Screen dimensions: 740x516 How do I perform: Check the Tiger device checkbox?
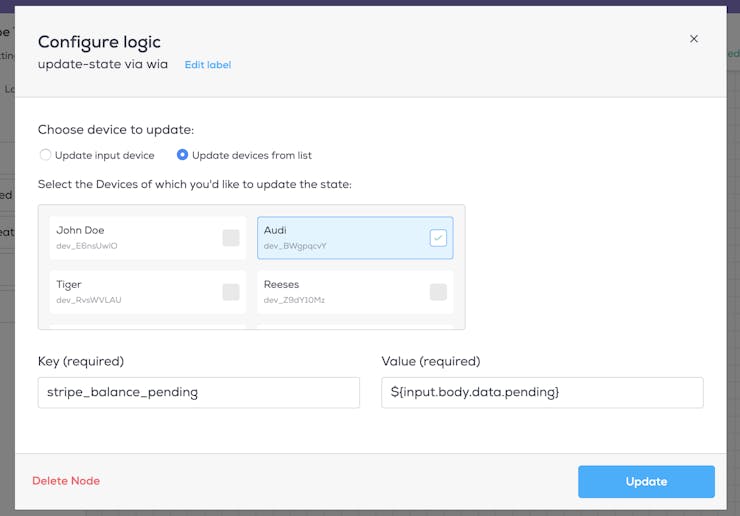click(x=231, y=292)
